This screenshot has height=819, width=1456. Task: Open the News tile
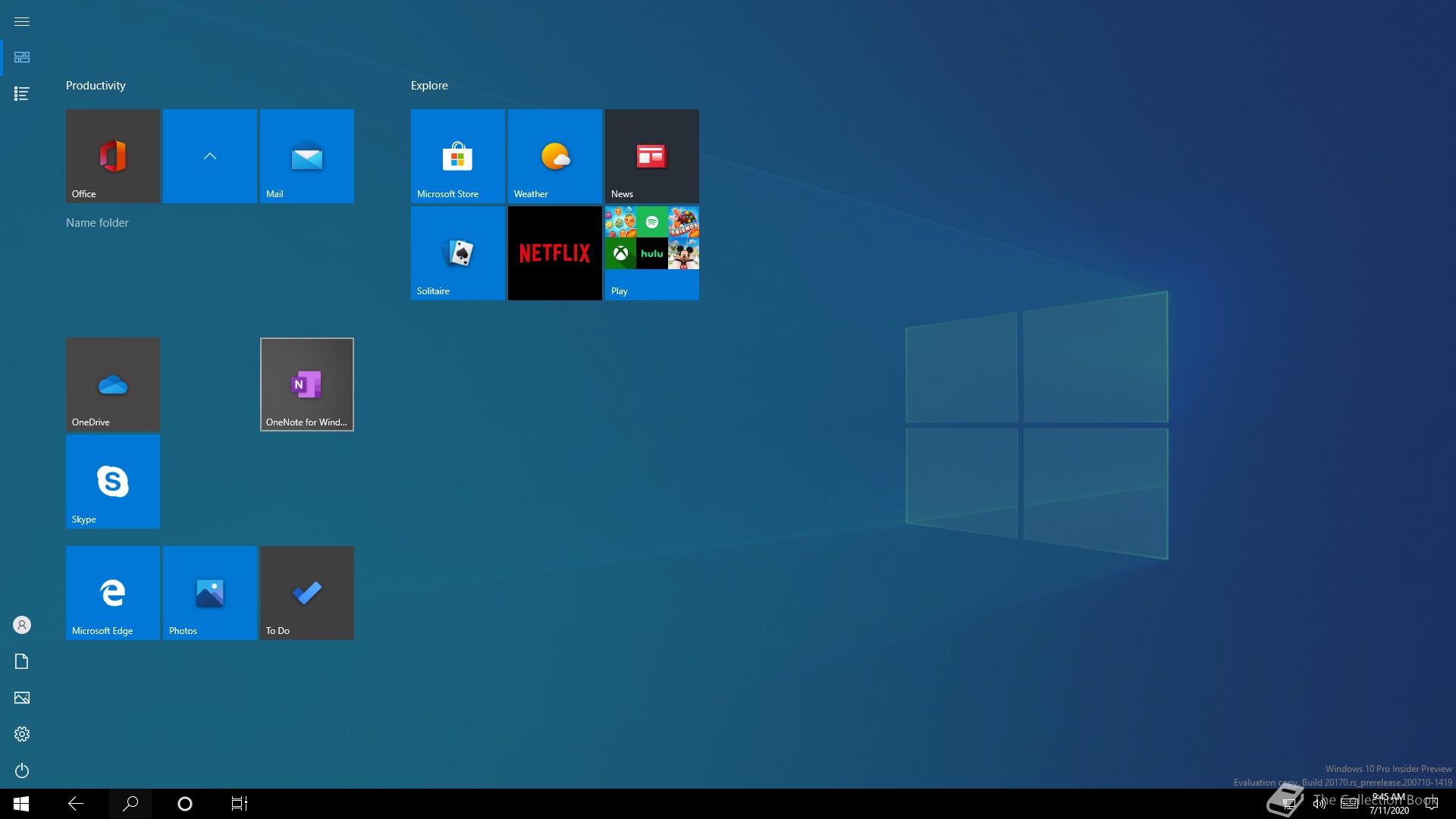[651, 155]
